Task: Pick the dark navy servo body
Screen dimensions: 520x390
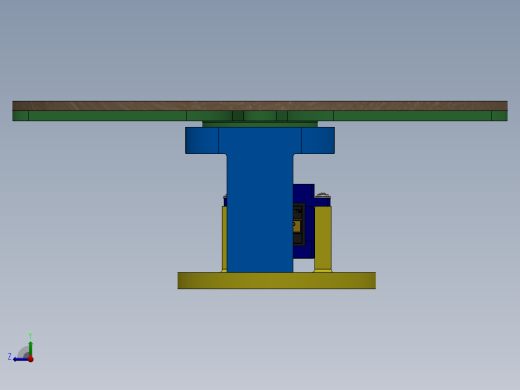Action: (304, 221)
